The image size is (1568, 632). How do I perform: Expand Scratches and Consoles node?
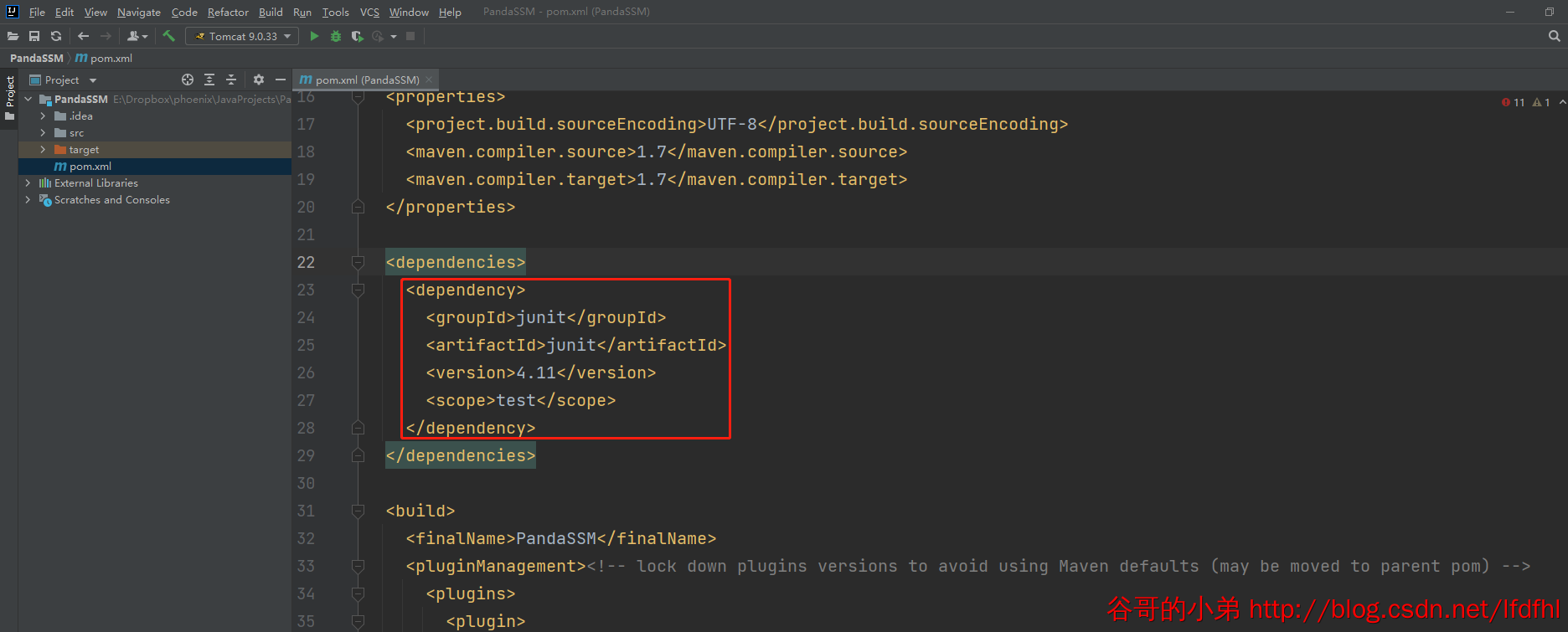tap(28, 199)
